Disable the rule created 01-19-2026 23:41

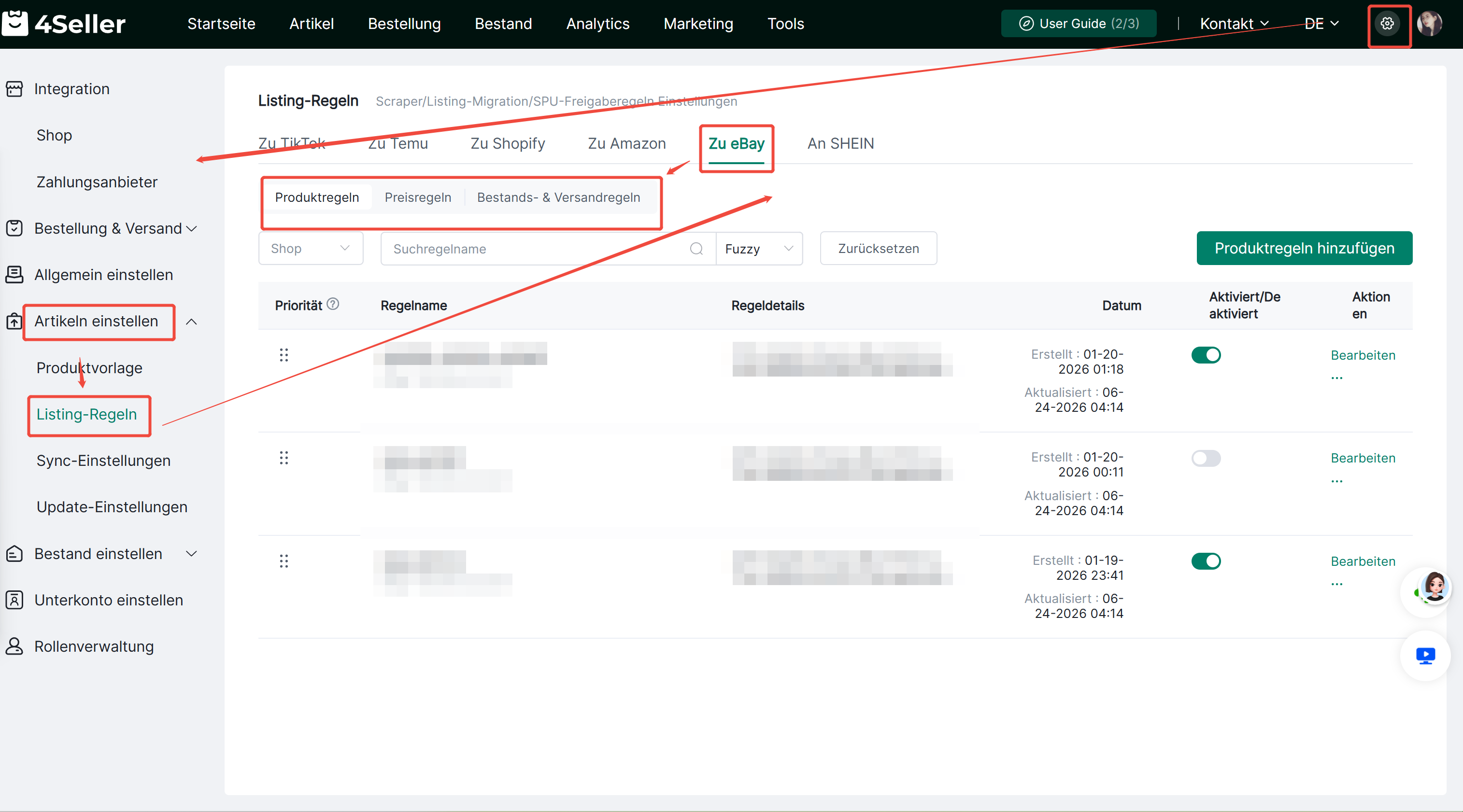pos(1206,561)
